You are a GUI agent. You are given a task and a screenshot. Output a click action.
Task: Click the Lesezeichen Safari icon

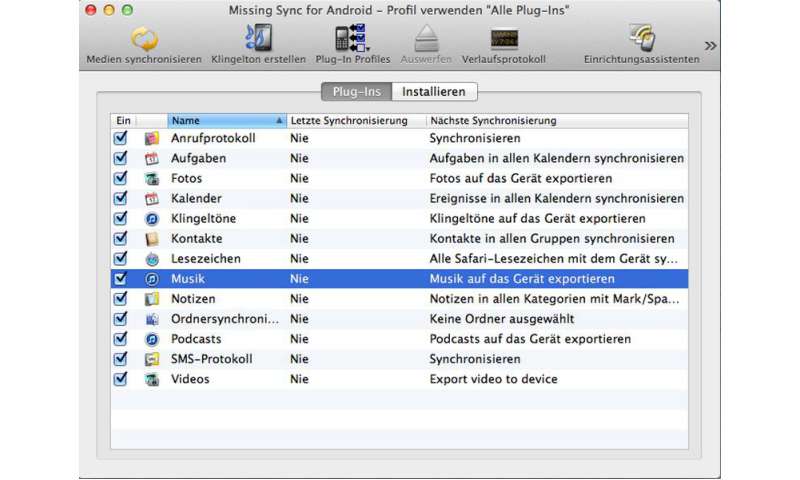click(x=152, y=259)
